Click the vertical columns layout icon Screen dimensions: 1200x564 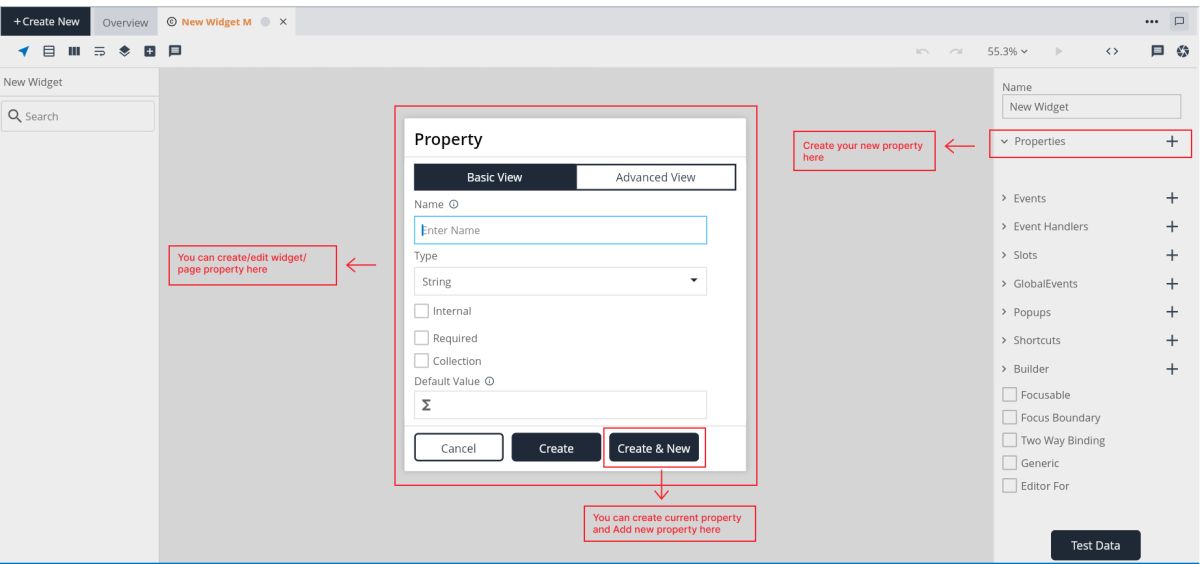[74, 51]
